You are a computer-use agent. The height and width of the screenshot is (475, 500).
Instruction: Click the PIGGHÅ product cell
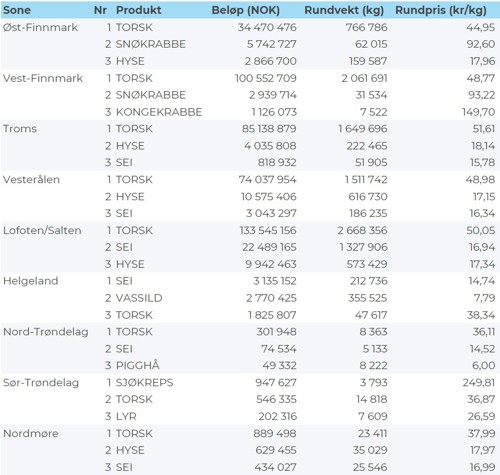pyautogui.click(x=138, y=365)
